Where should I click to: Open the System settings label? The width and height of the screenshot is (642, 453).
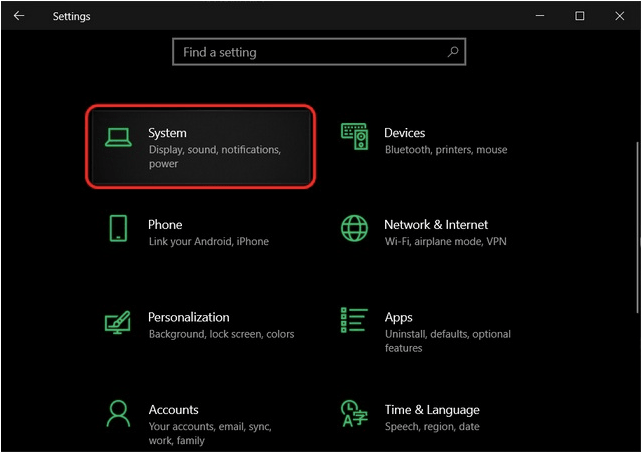click(167, 133)
